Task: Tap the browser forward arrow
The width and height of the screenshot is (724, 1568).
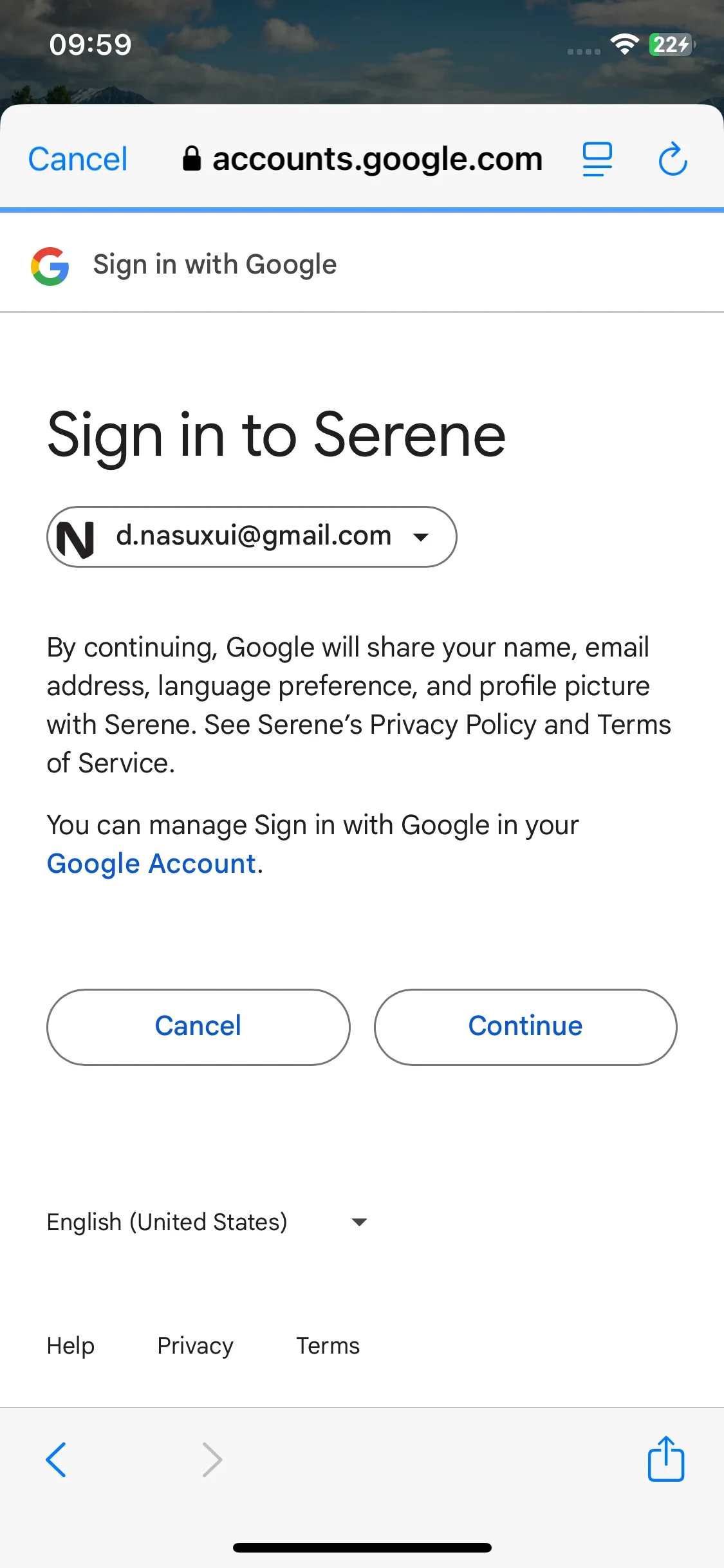Action: (212, 1459)
